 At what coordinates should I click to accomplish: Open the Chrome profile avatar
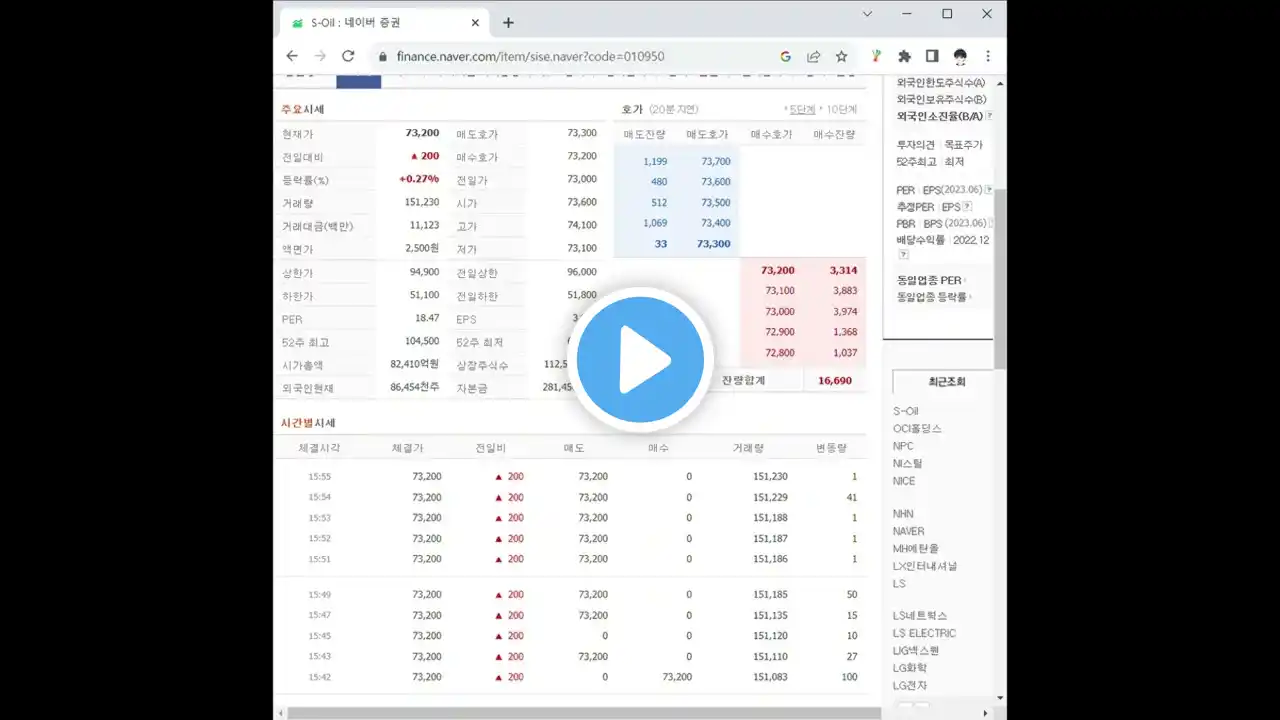960,56
